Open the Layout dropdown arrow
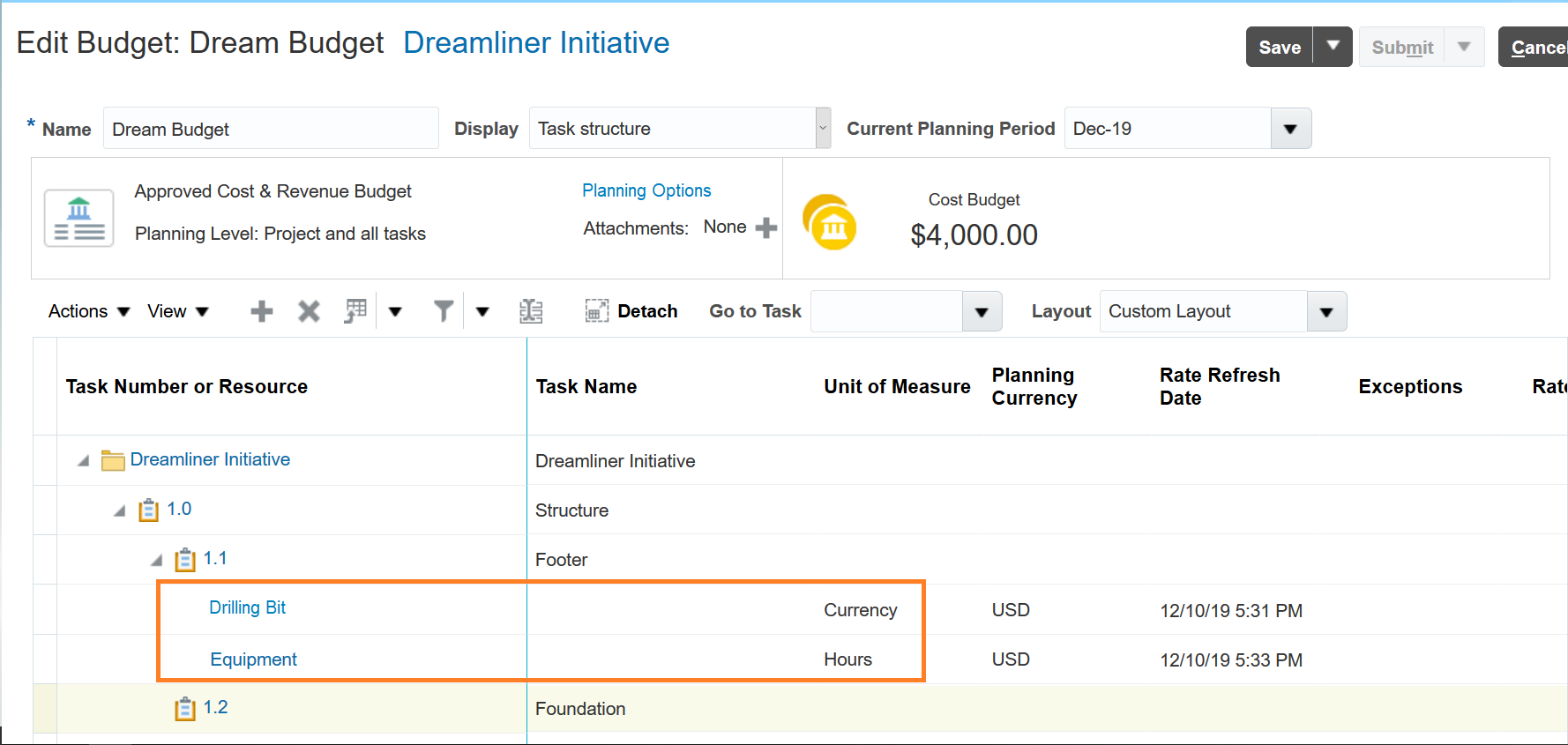Image resolution: width=1568 pixels, height=745 pixels. (1325, 311)
